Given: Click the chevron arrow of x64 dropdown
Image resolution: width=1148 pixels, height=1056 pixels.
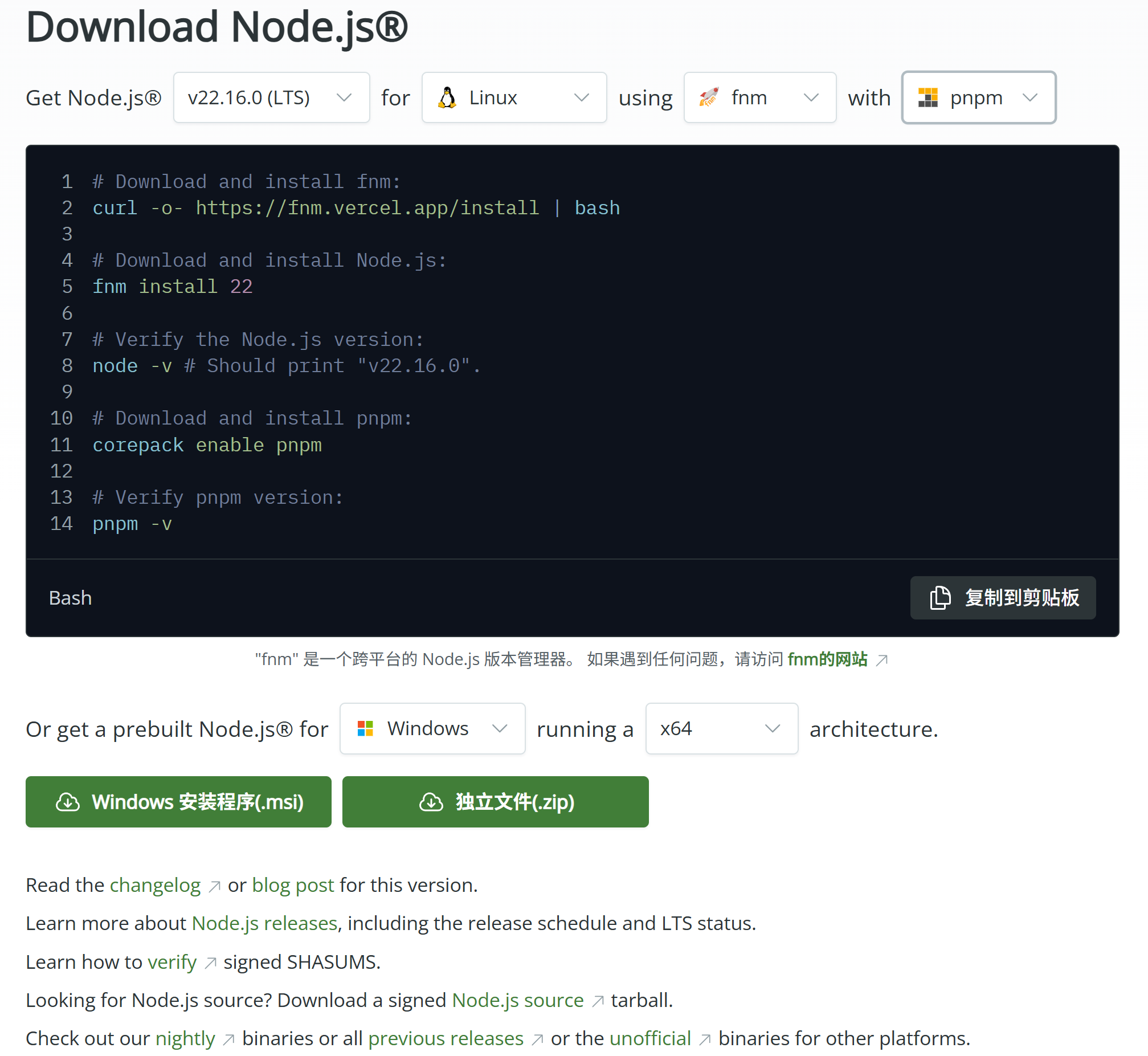Looking at the screenshot, I should click(x=772, y=728).
